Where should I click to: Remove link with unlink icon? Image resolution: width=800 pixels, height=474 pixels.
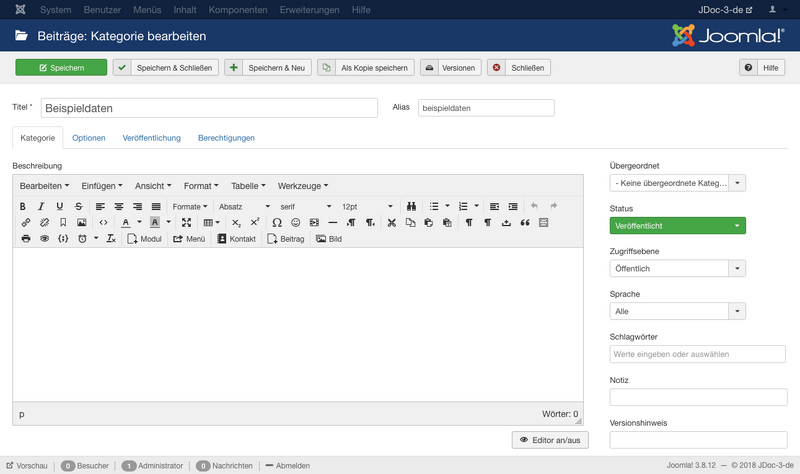tap(44, 222)
